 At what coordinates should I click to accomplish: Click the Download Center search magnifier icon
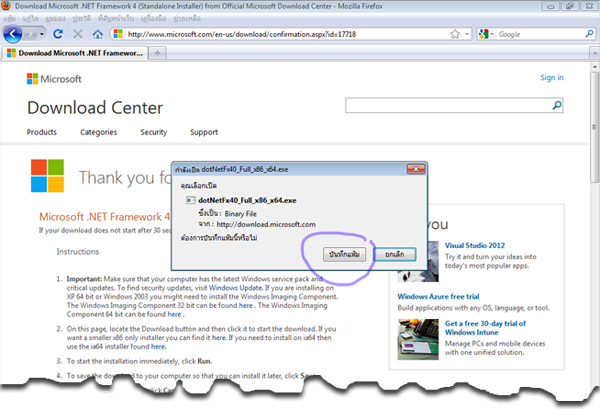click(557, 105)
